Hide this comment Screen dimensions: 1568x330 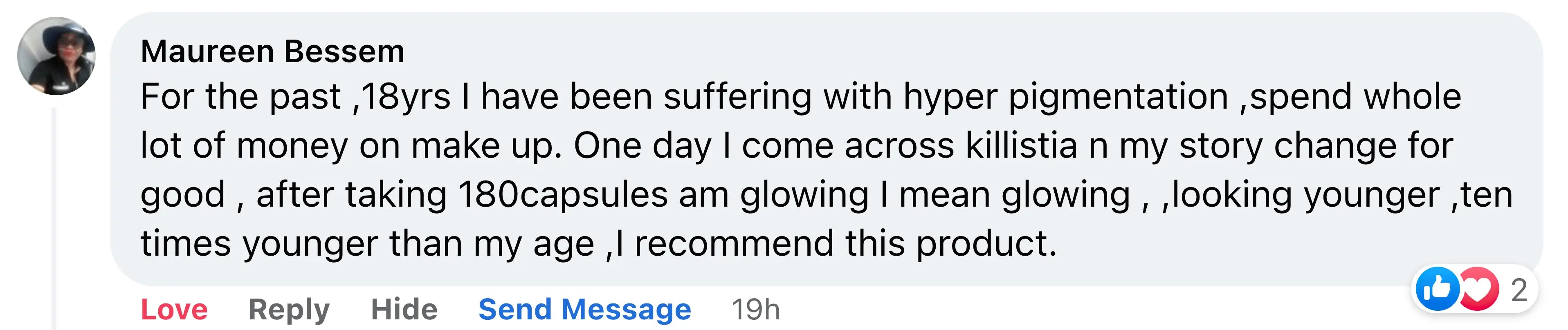pyautogui.click(x=404, y=309)
